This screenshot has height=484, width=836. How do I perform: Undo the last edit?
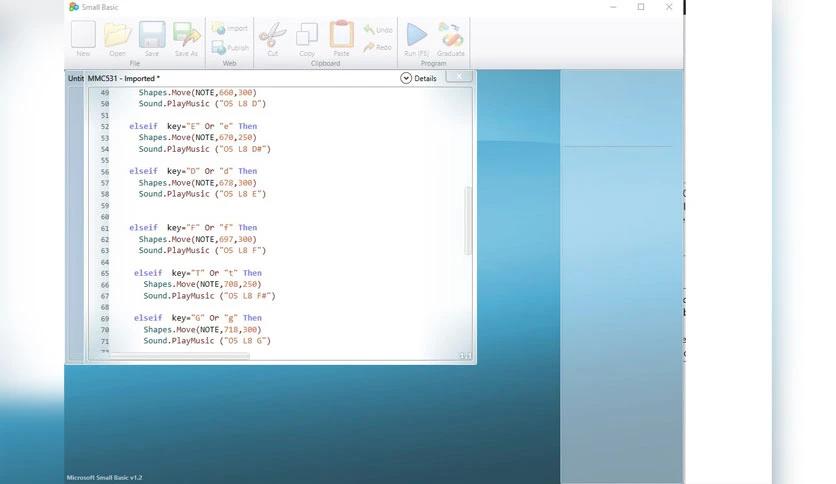click(x=377, y=30)
